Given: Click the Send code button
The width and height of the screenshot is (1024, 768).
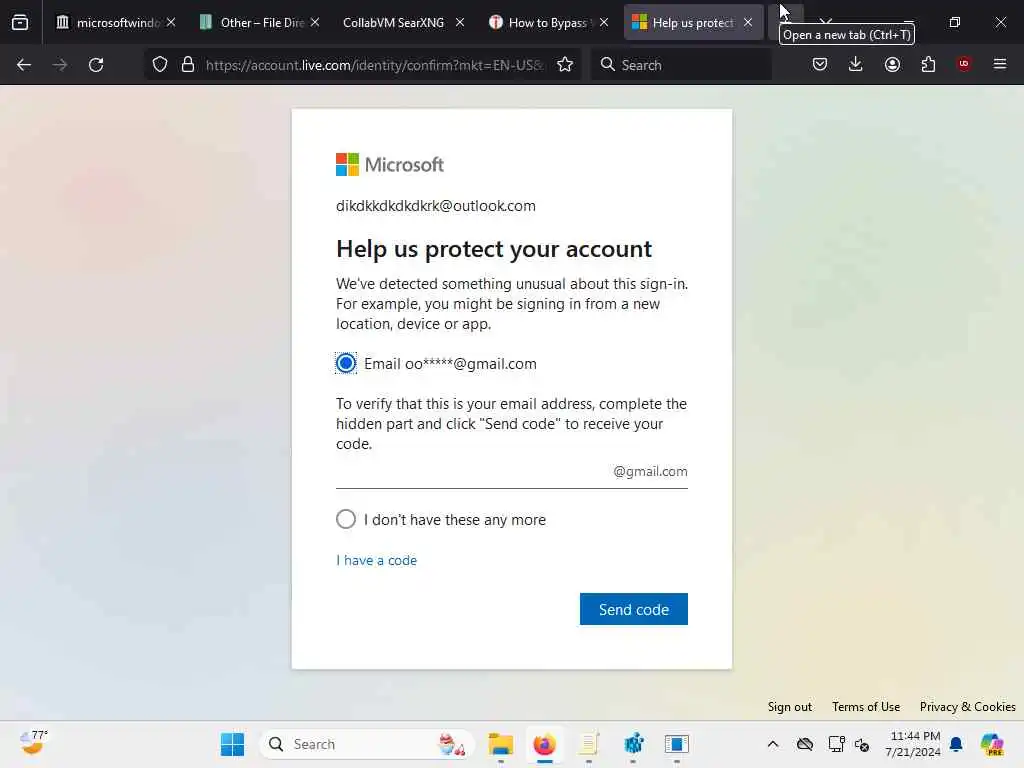Looking at the screenshot, I should click(x=633, y=609).
